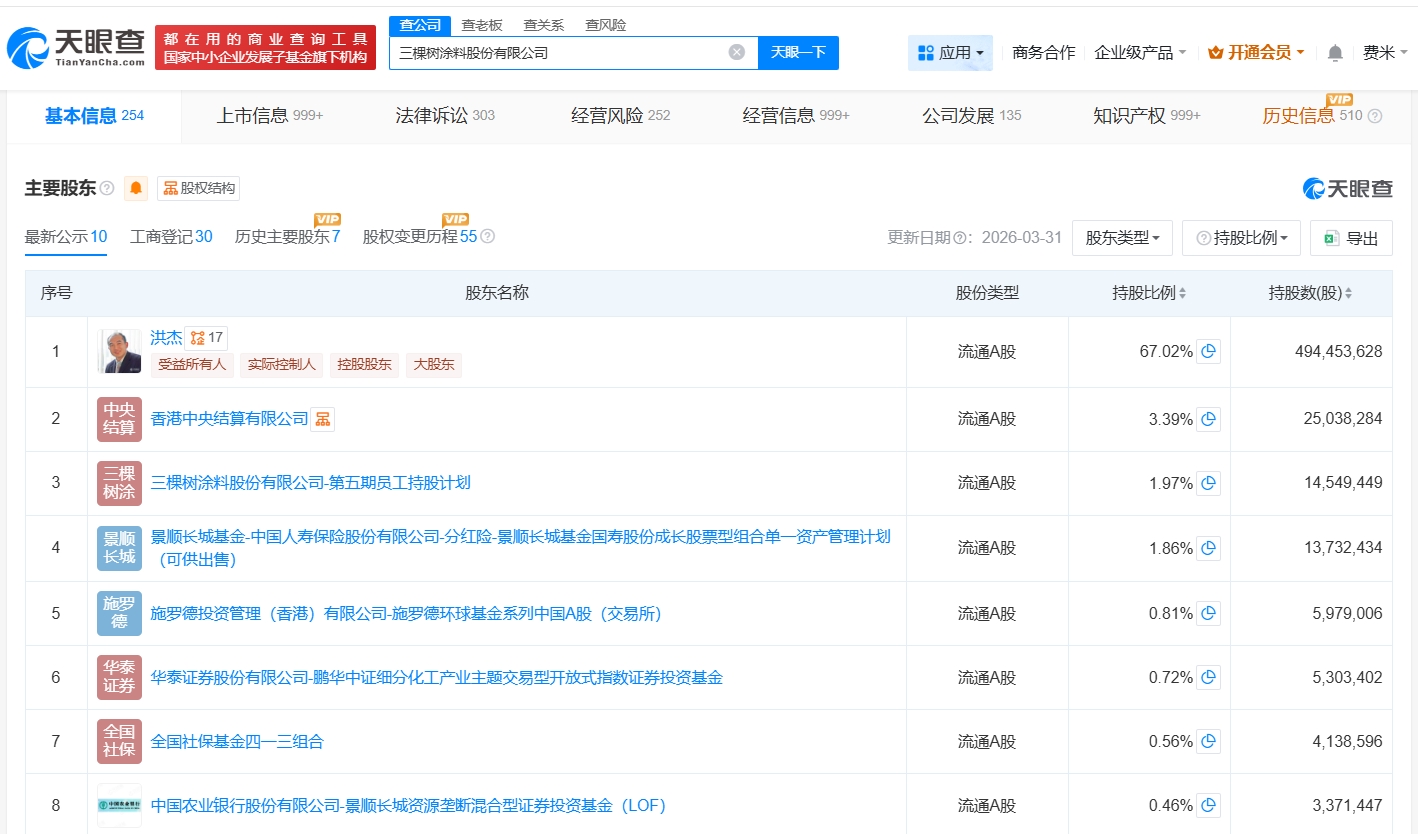Open the 费米 account menu

[1385, 53]
